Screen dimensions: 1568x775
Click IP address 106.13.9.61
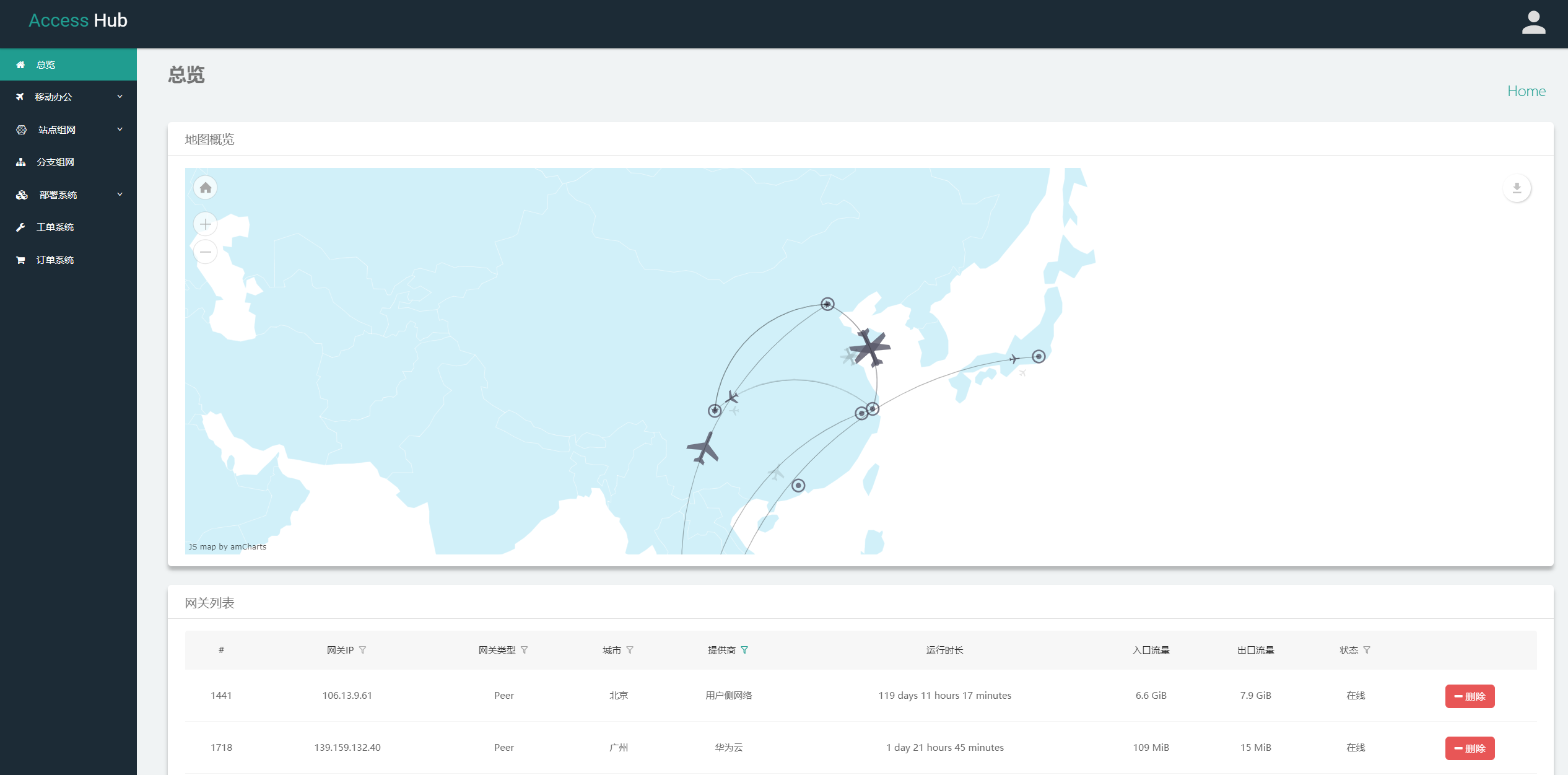347,696
